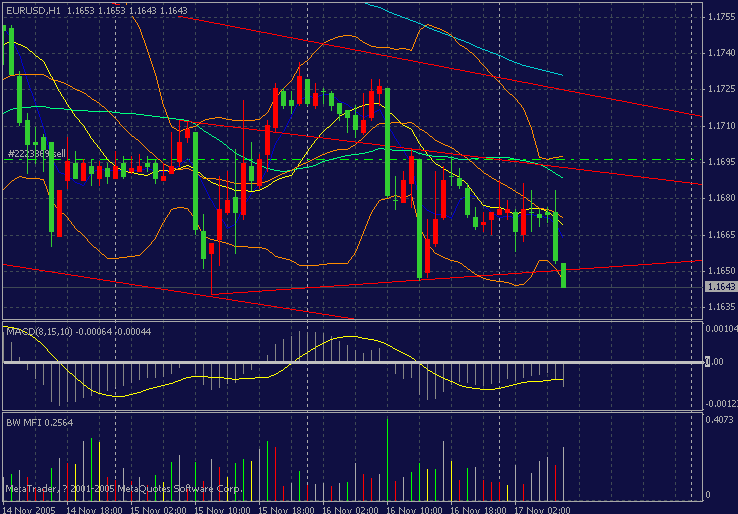Click the tallest green BW MFI bar
The image size is (738, 514).
coord(387,459)
